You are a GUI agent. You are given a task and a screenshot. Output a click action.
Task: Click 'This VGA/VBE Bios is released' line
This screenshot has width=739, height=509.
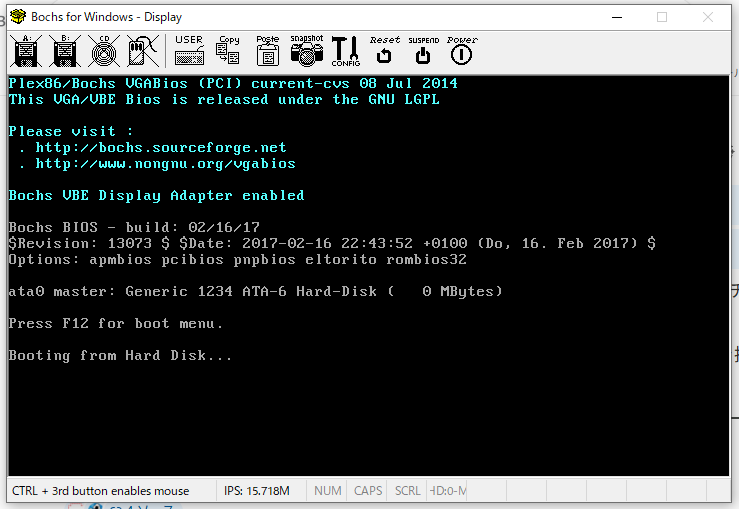(x=224, y=99)
